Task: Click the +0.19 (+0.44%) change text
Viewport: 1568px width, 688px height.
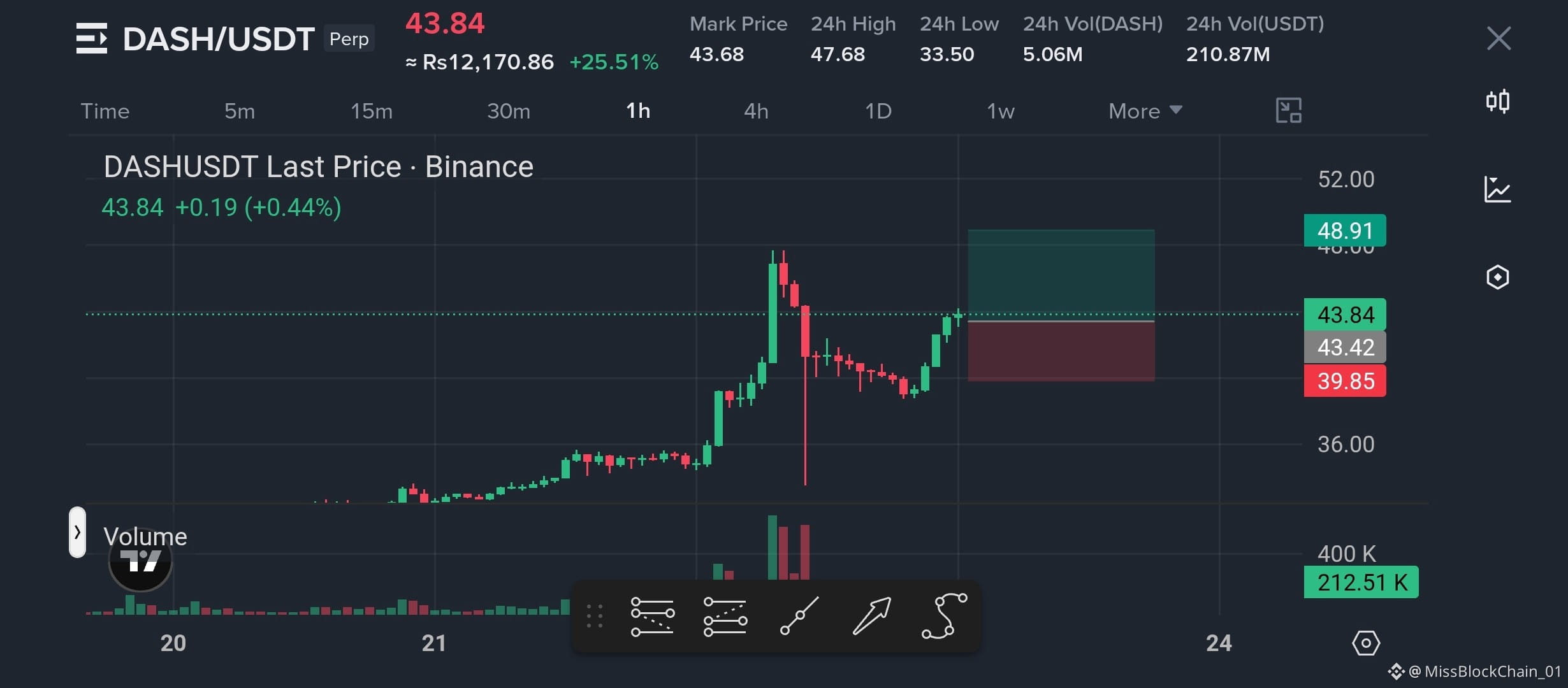Action: 258,207
